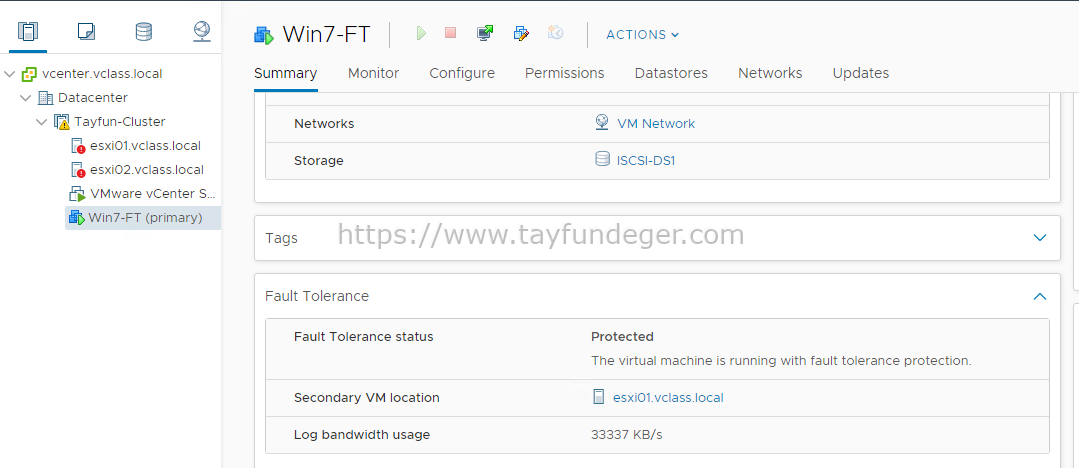
Task: Select vcenter.vclass.local in the inventory tree
Action: point(102,74)
